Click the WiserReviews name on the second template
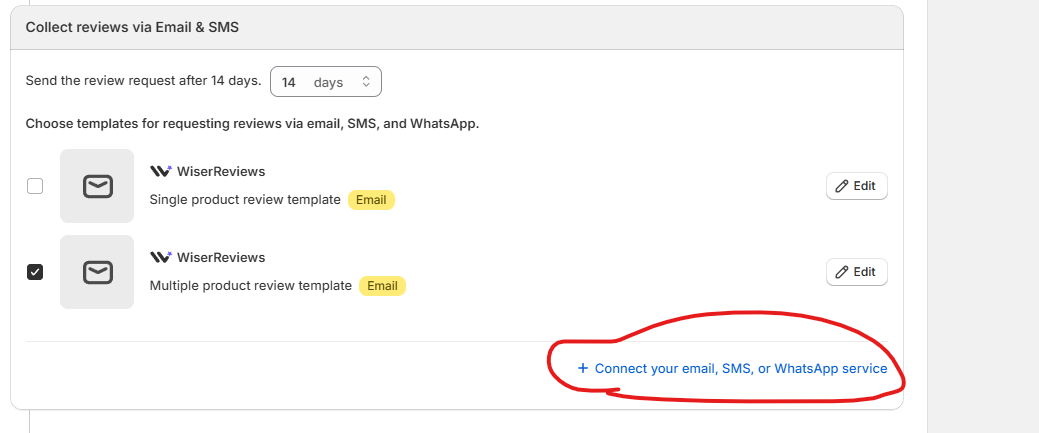The height and width of the screenshot is (433, 1039). pyautogui.click(x=221, y=257)
